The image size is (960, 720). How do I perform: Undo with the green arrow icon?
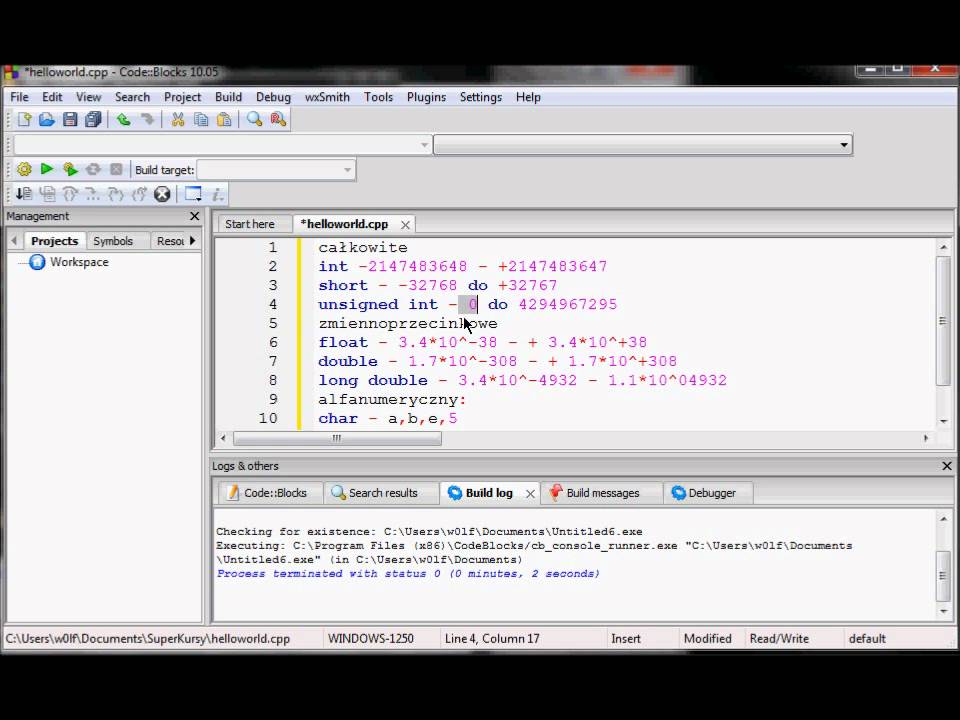point(124,119)
